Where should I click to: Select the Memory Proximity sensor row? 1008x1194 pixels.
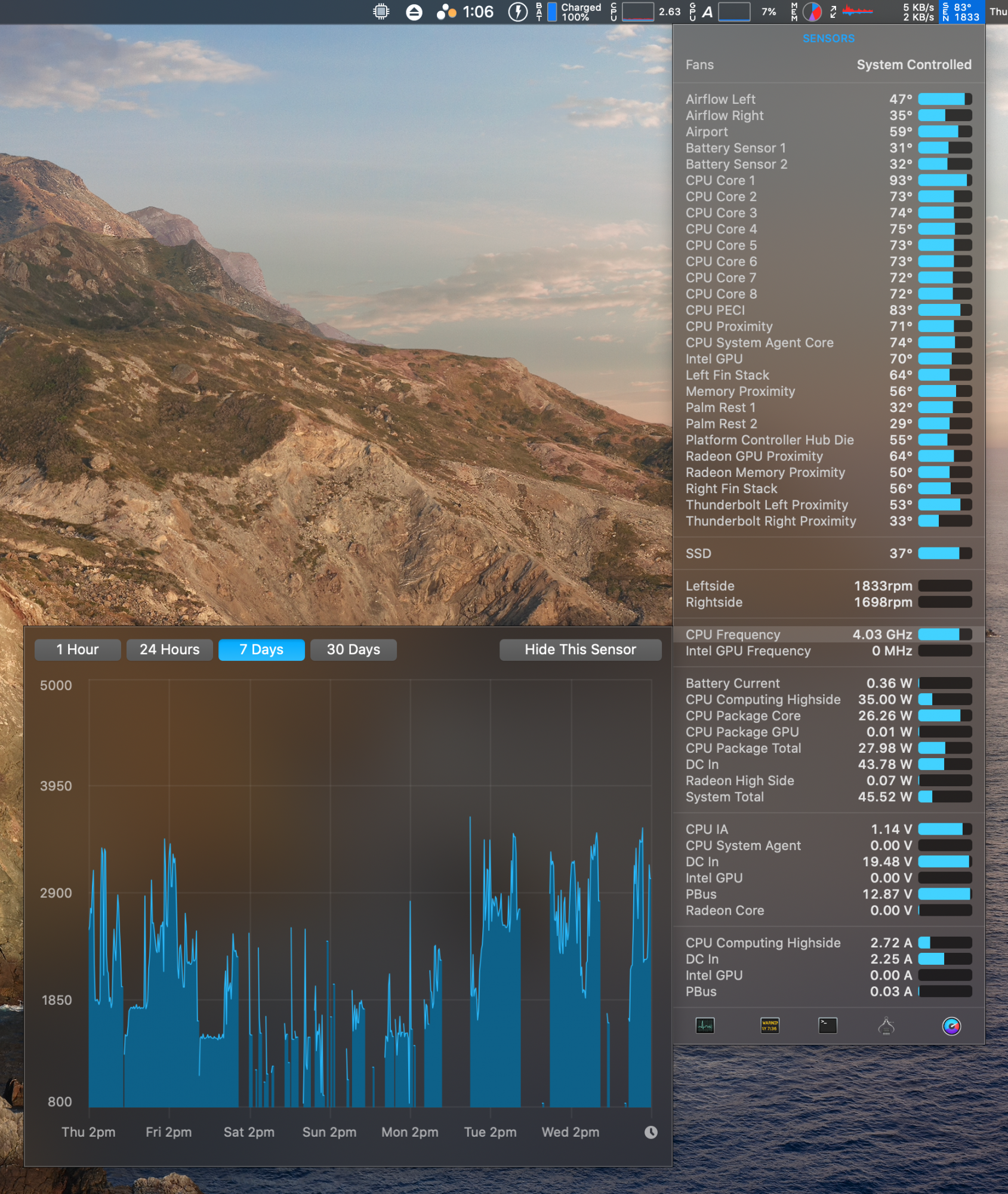pos(828,391)
